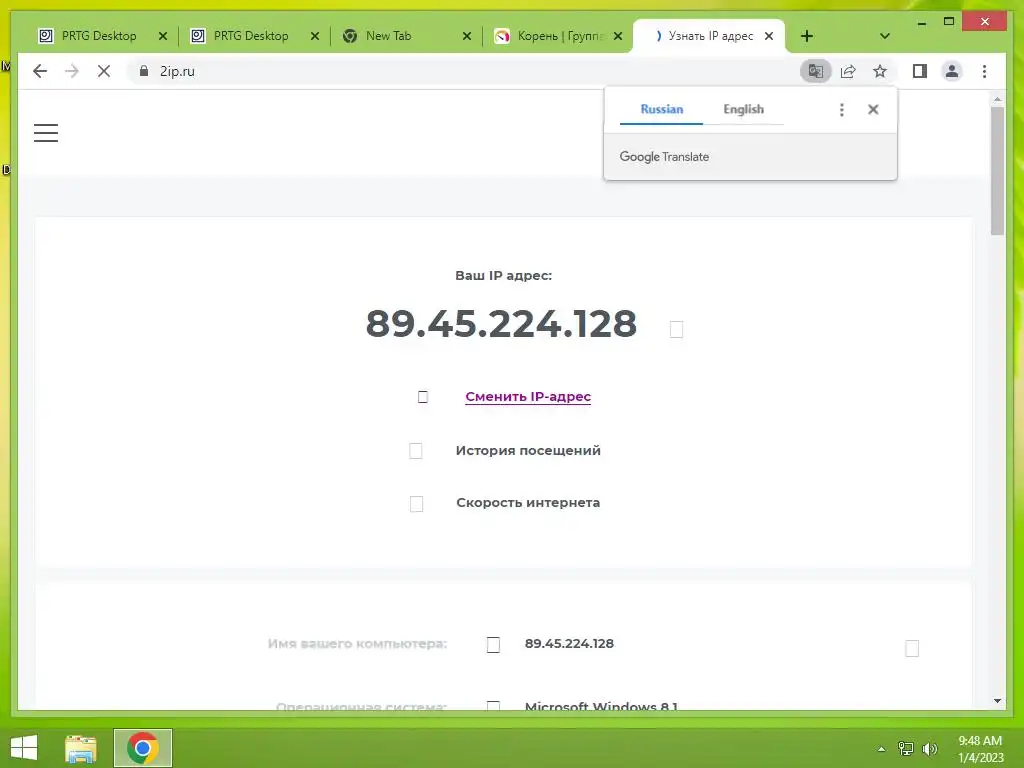Click the Ваш IP адрес label

pyautogui.click(x=504, y=276)
